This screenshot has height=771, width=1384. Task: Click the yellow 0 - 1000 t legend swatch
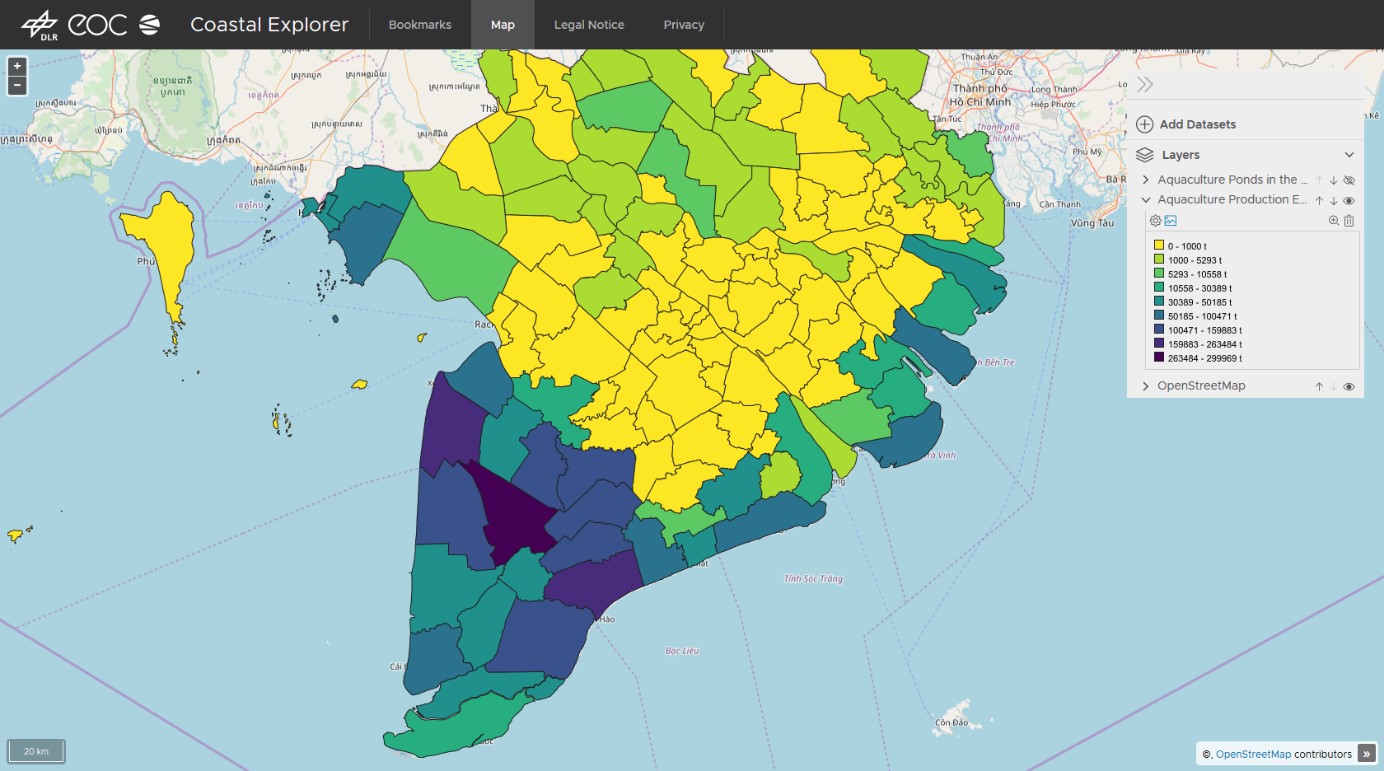1158,246
